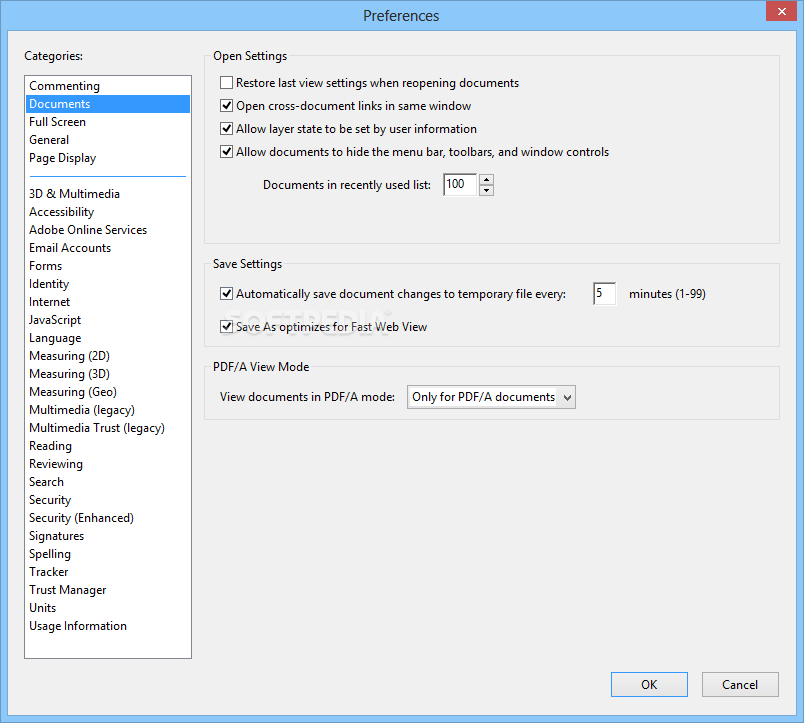Viewport: 804px width, 723px height.
Task: Decrease recently used list count with down arrow
Action: pos(487,190)
